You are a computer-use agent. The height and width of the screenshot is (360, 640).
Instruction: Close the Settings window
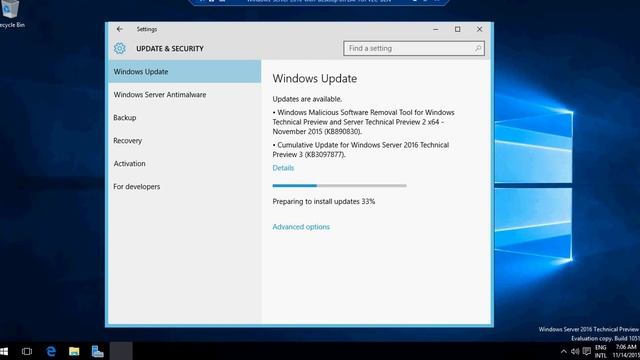pyautogui.click(x=480, y=29)
